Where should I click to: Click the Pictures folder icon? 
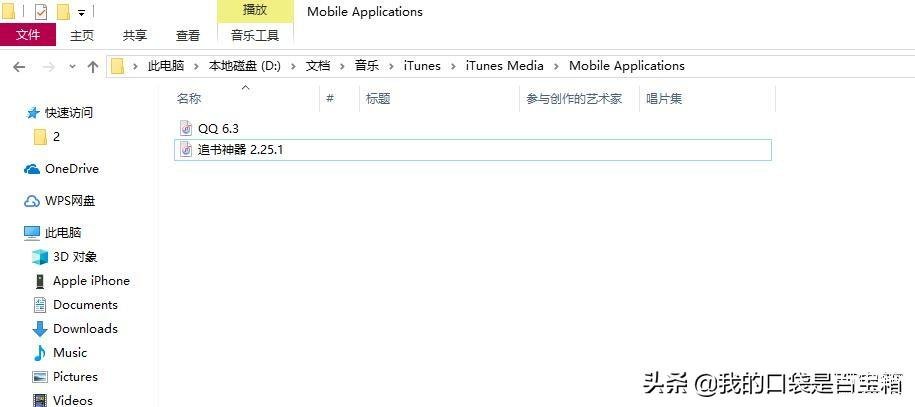40,377
